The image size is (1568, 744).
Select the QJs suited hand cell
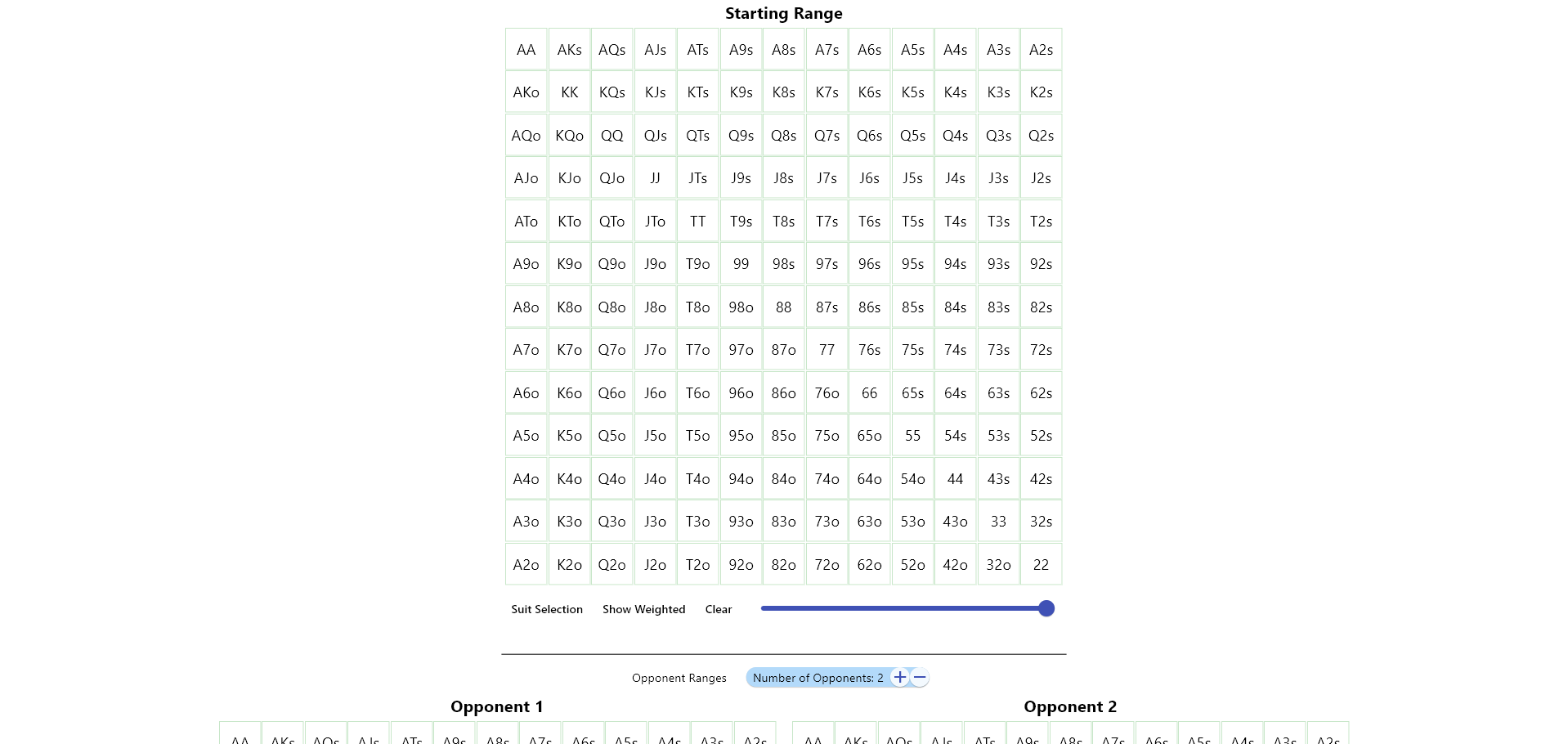655,136
